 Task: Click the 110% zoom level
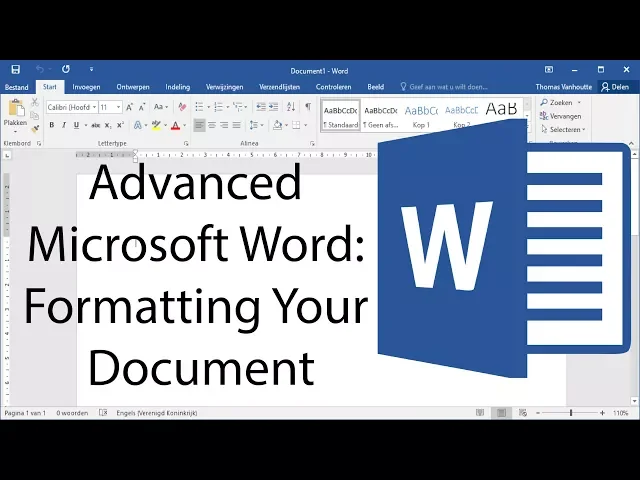click(620, 413)
